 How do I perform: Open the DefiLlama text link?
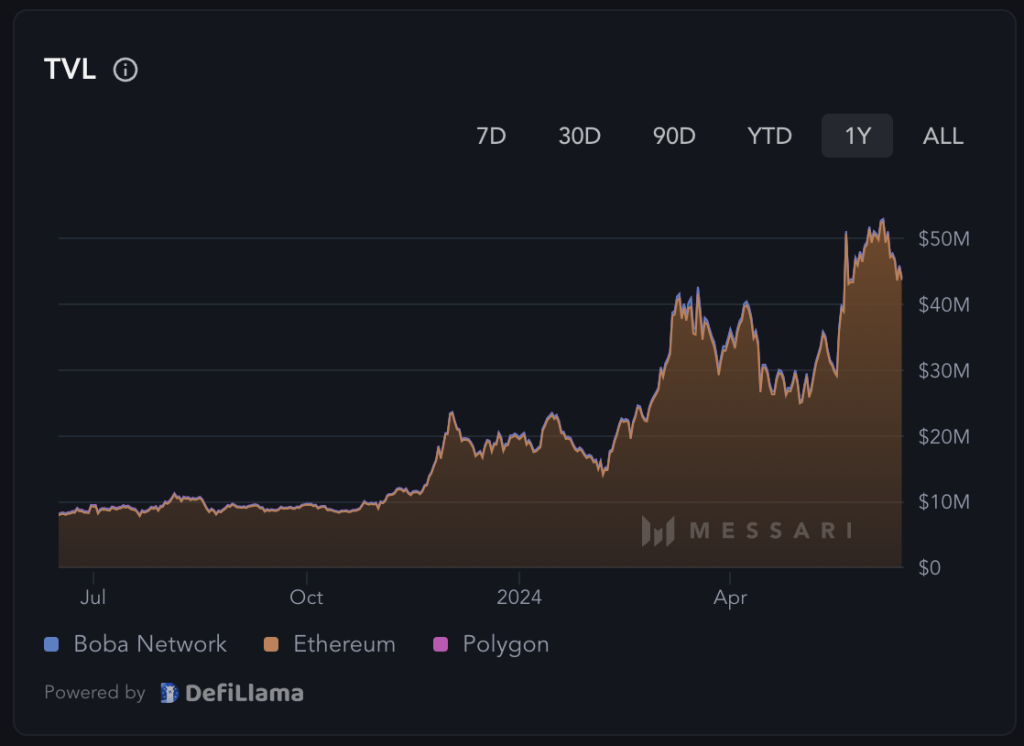(245, 692)
